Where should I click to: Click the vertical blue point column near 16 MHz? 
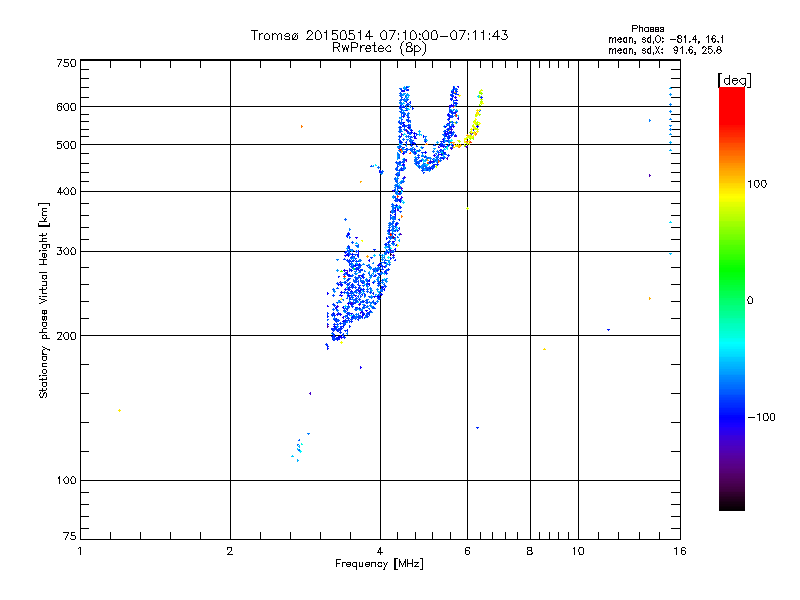[x=670, y=120]
